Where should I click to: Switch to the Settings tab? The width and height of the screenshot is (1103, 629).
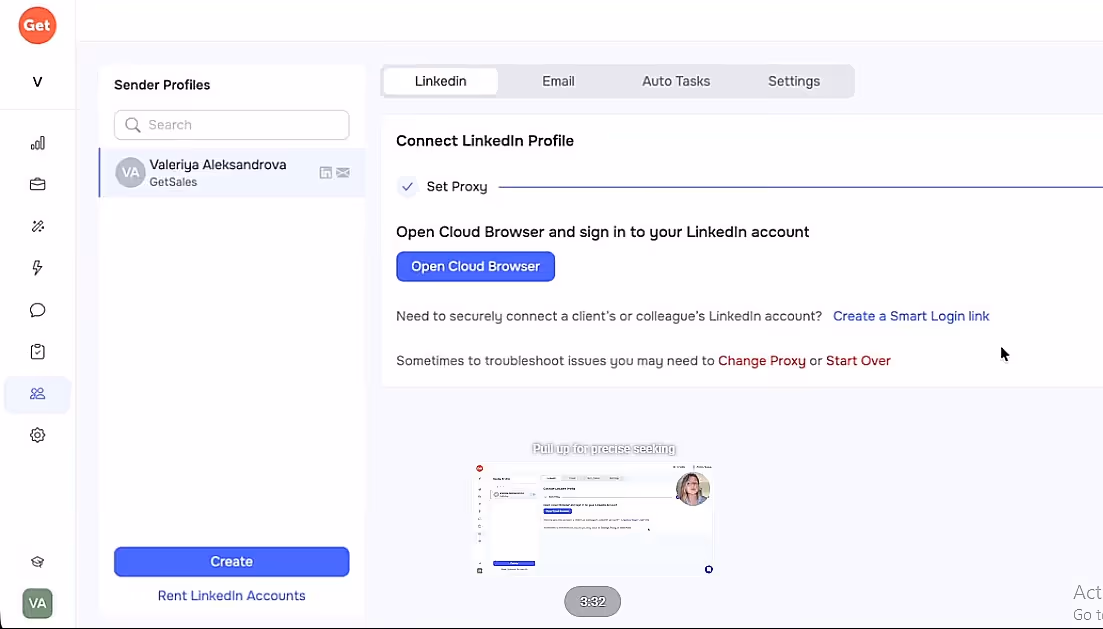(x=793, y=82)
